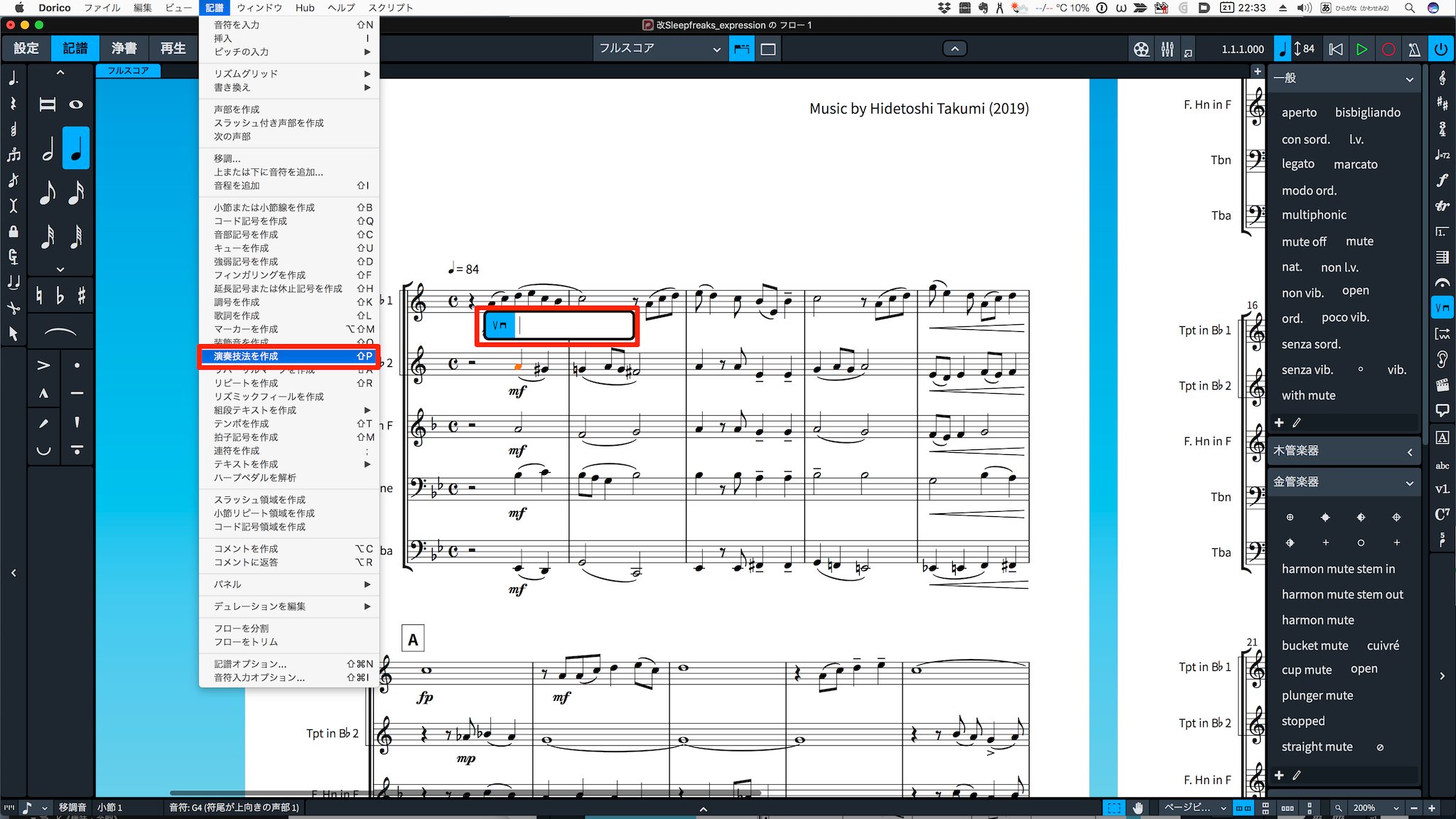Open the Ornaments trill panel
This screenshot has height=819, width=1456.
click(1442, 206)
